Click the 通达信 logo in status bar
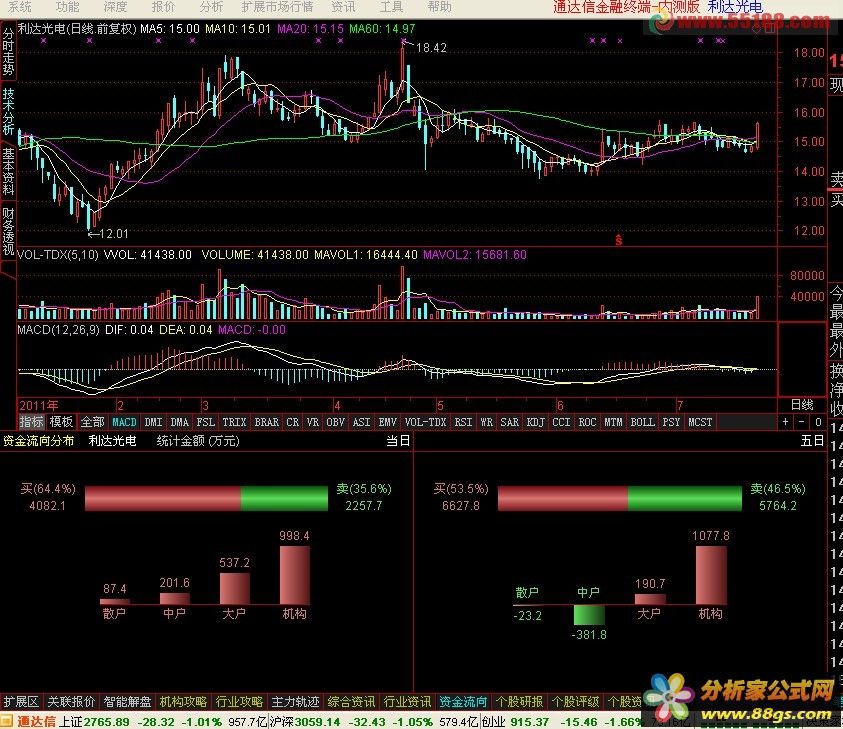Image resolution: width=843 pixels, height=729 pixels. (29, 721)
